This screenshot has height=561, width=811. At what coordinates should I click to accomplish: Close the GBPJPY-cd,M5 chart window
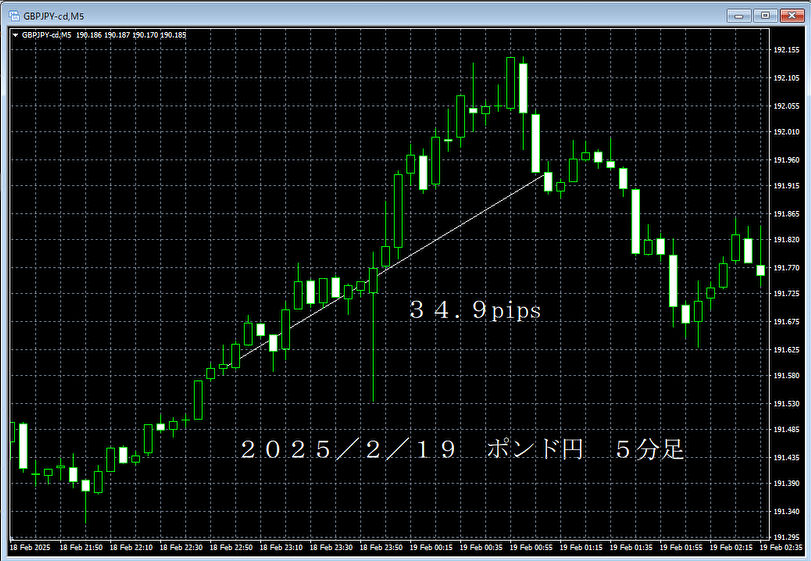coord(792,16)
